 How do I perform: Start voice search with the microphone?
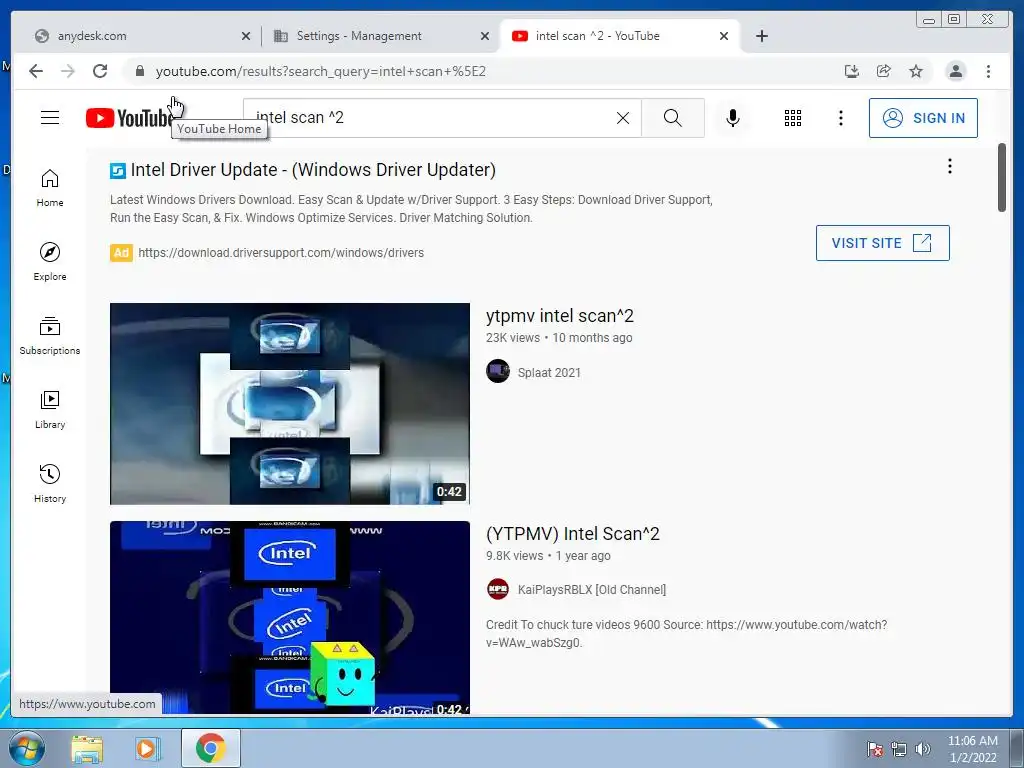pyautogui.click(x=733, y=118)
